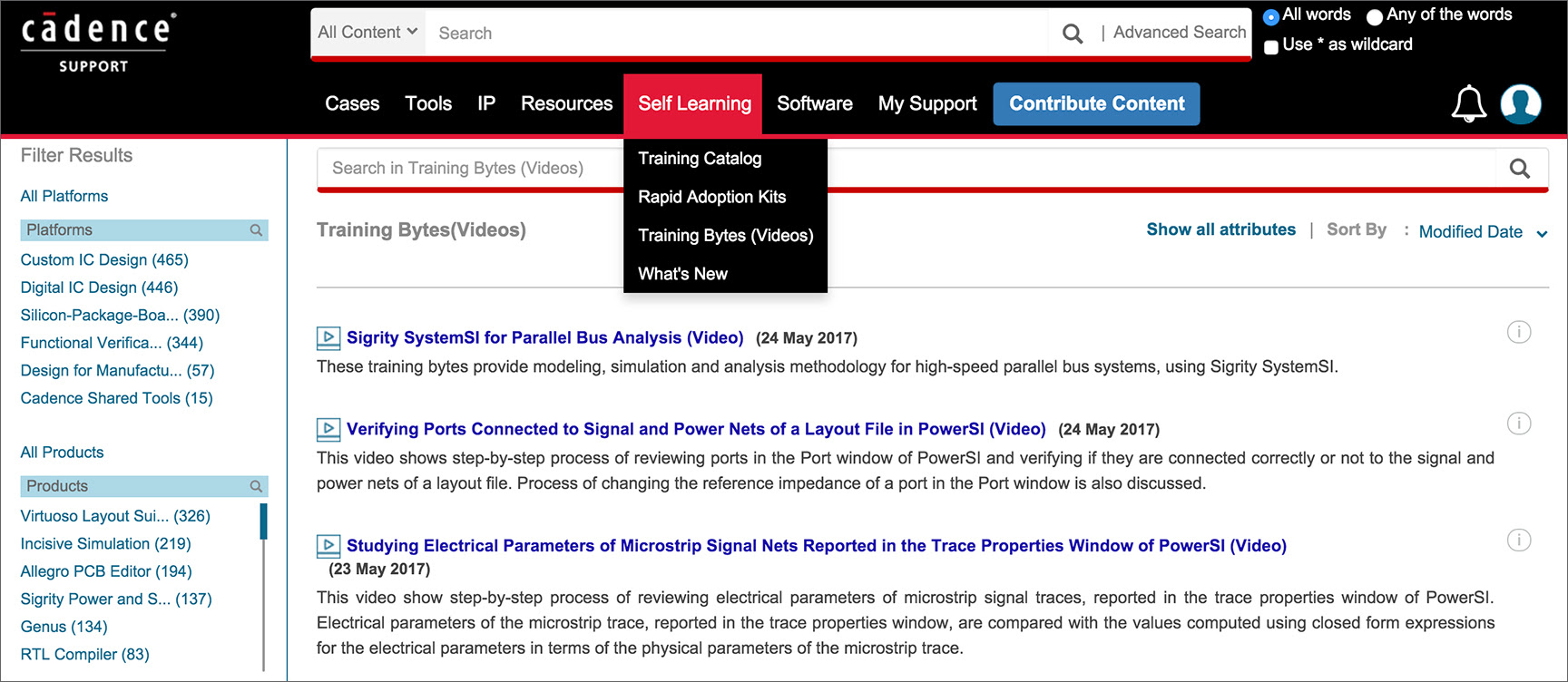Viewport: 1568px width, 682px height.
Task: Click the All Products link
Action: click(62, 453)
